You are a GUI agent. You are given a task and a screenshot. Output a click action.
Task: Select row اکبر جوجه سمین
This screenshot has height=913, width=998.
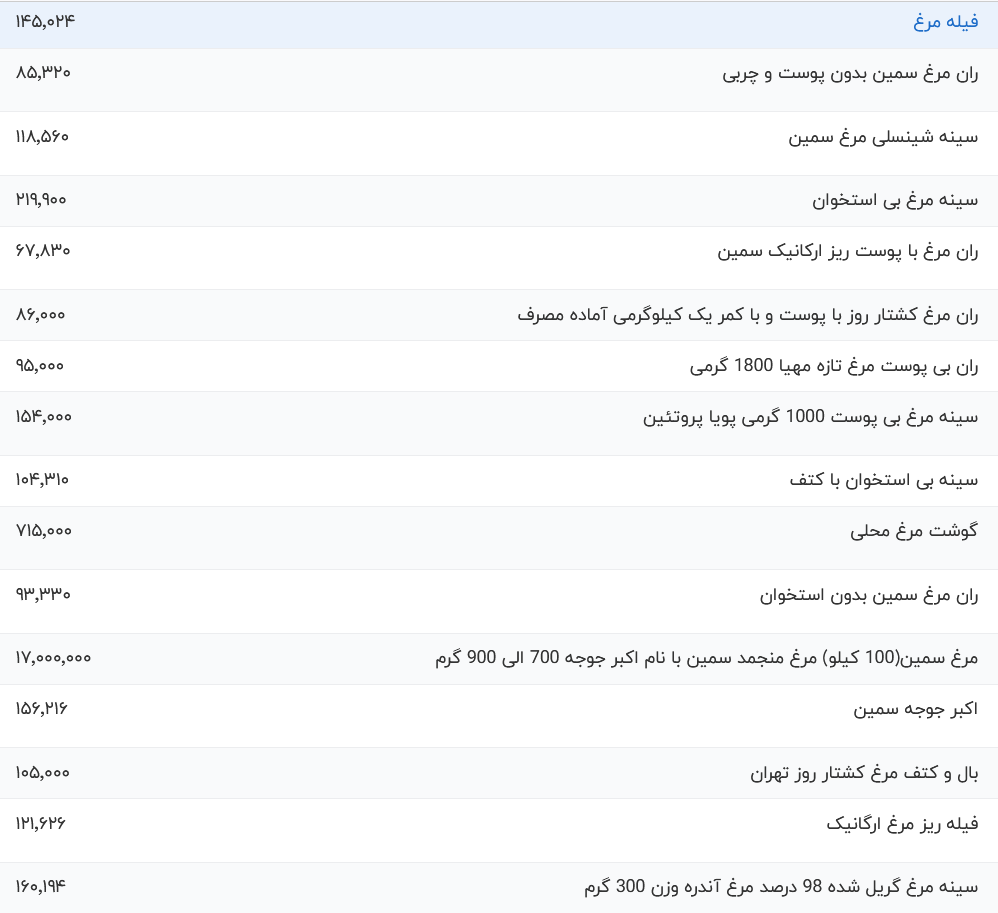[499, 716]
